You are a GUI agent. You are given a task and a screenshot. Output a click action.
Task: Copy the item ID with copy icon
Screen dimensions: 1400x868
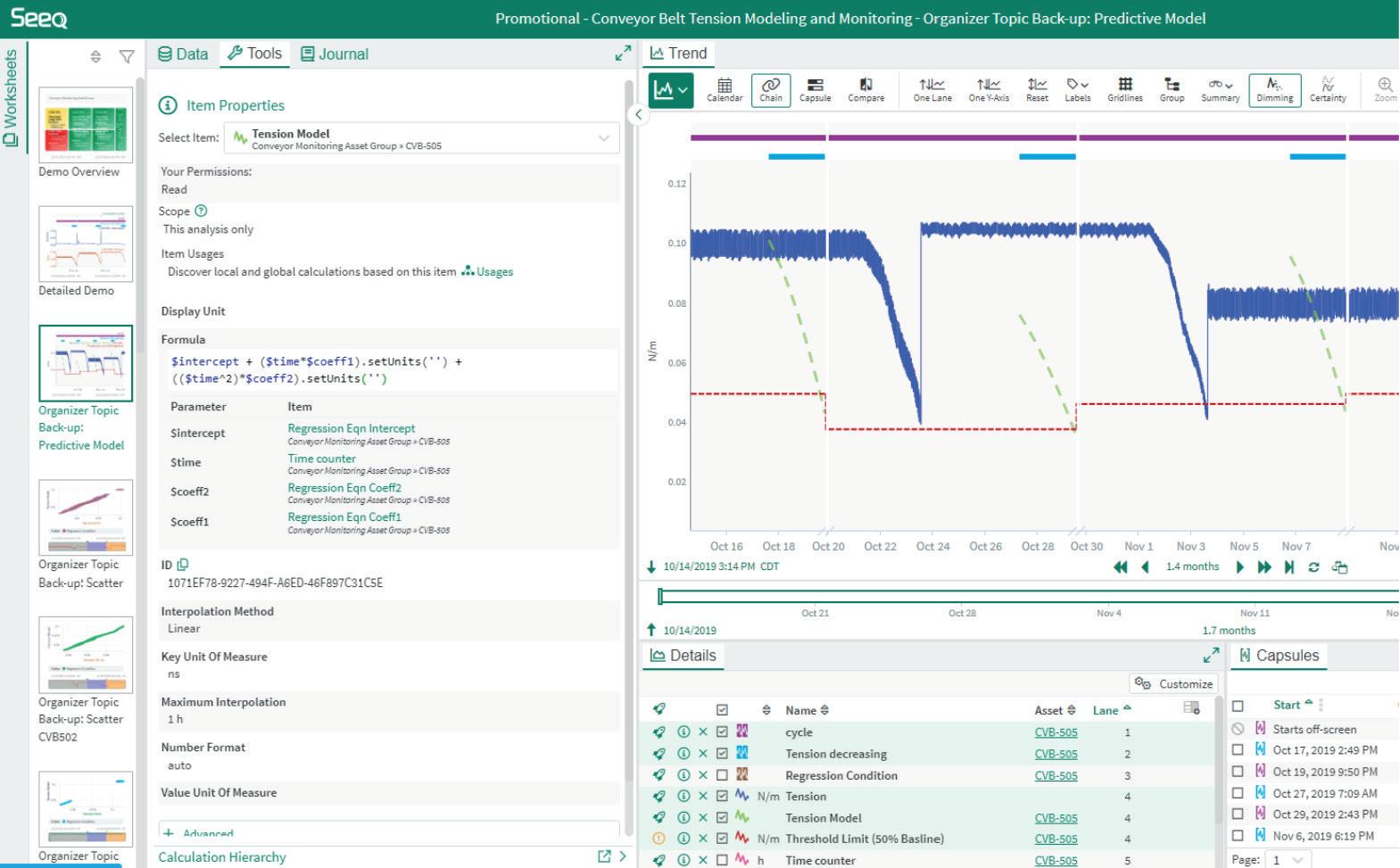183,565
